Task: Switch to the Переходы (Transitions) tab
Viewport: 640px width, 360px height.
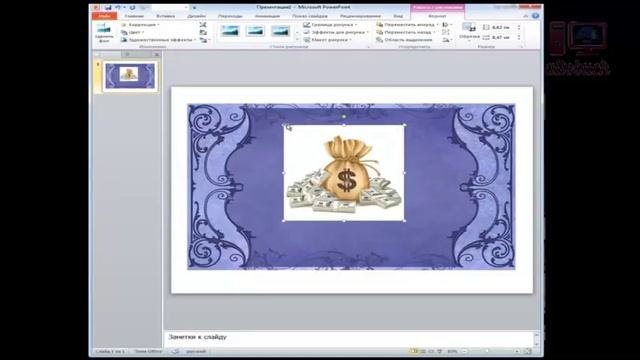Action: click(230, 16)
